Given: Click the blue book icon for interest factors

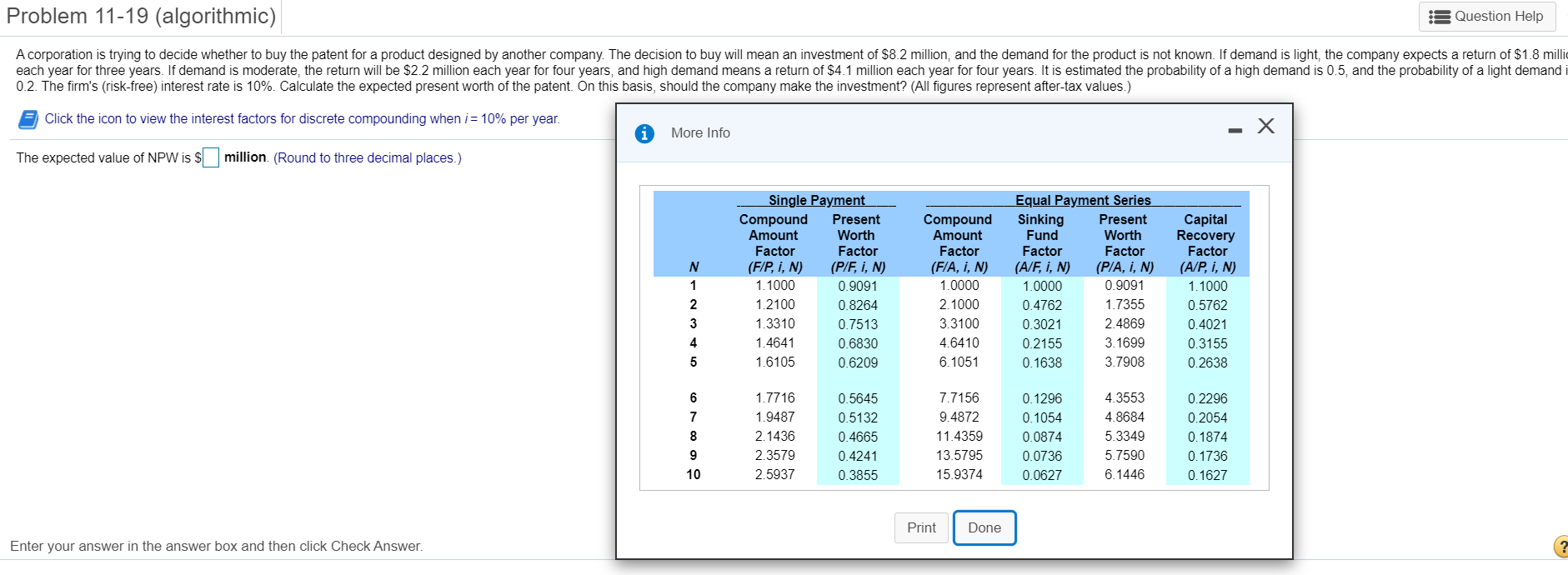Looking at the screenshot, I should (28, 118).
